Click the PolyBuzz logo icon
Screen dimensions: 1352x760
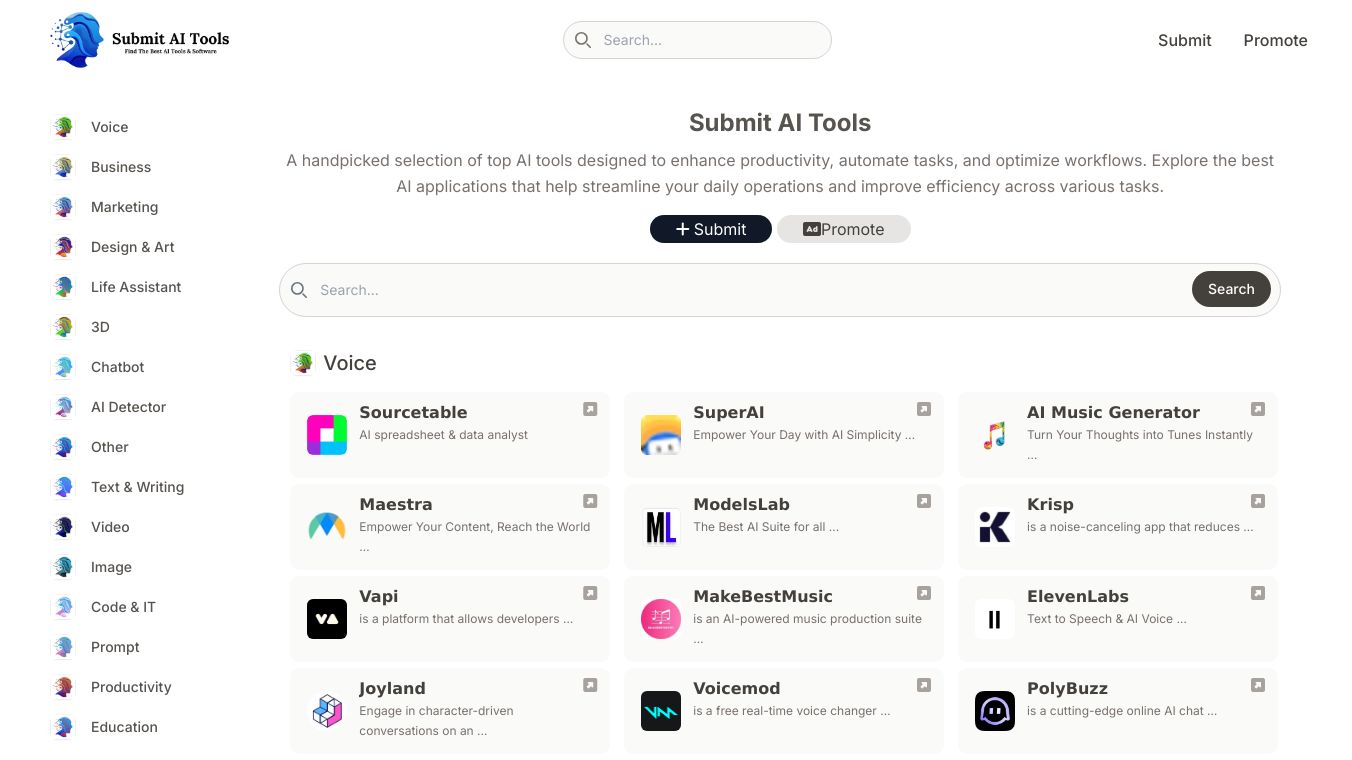coord(994,711)
